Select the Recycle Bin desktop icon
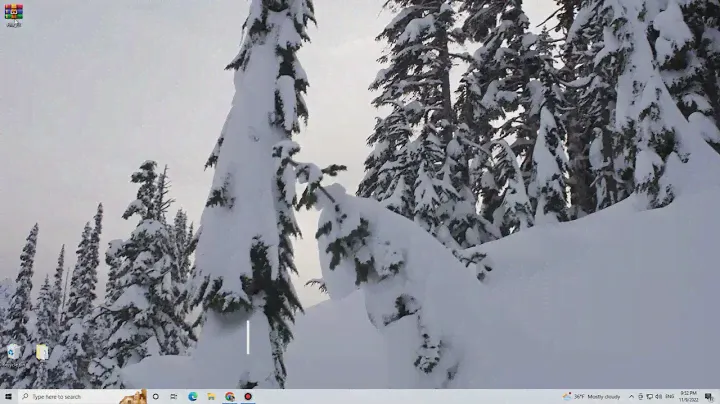This screenshot has height=404, width=720. tap(13, 352)
